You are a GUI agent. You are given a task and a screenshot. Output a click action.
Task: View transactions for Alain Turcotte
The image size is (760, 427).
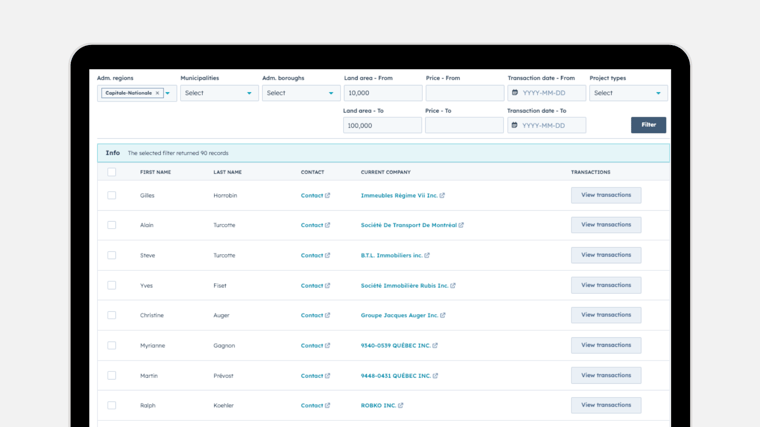pos(606,225)
